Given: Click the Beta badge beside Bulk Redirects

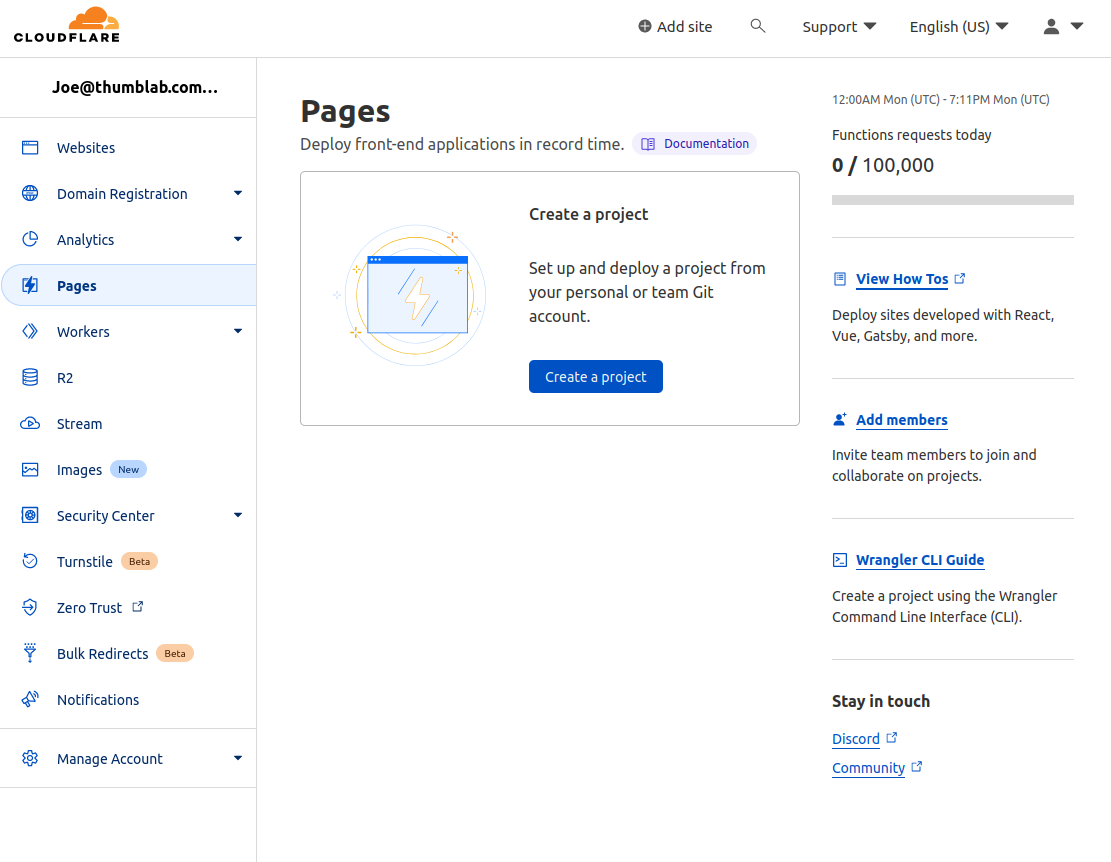Looking at the screenshot, I should (x=175, y=654).
